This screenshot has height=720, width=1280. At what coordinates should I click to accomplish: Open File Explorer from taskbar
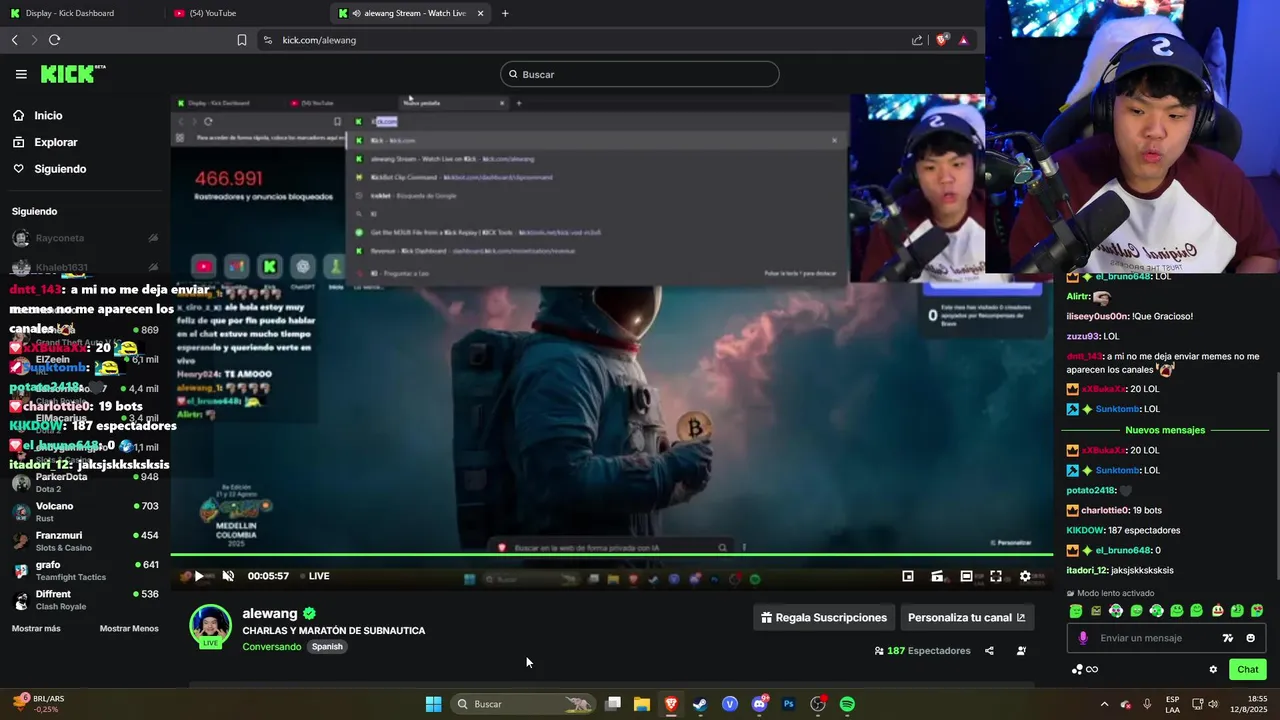pyautogui.click(x=642, y=704)
